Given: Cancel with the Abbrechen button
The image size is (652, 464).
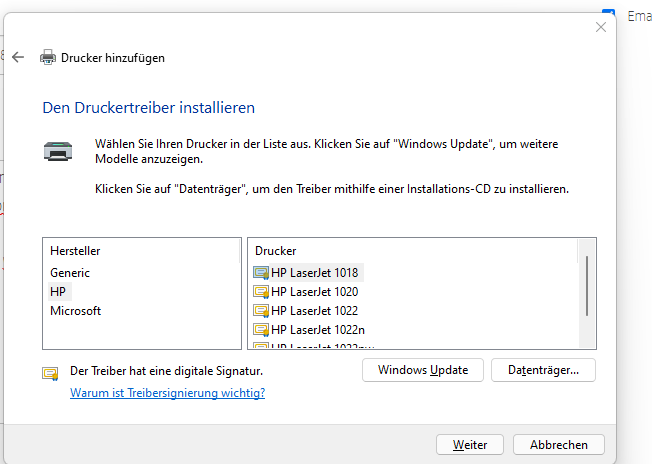Looking at the screenshot, I should pyautogui.click(x=559, y=444).
